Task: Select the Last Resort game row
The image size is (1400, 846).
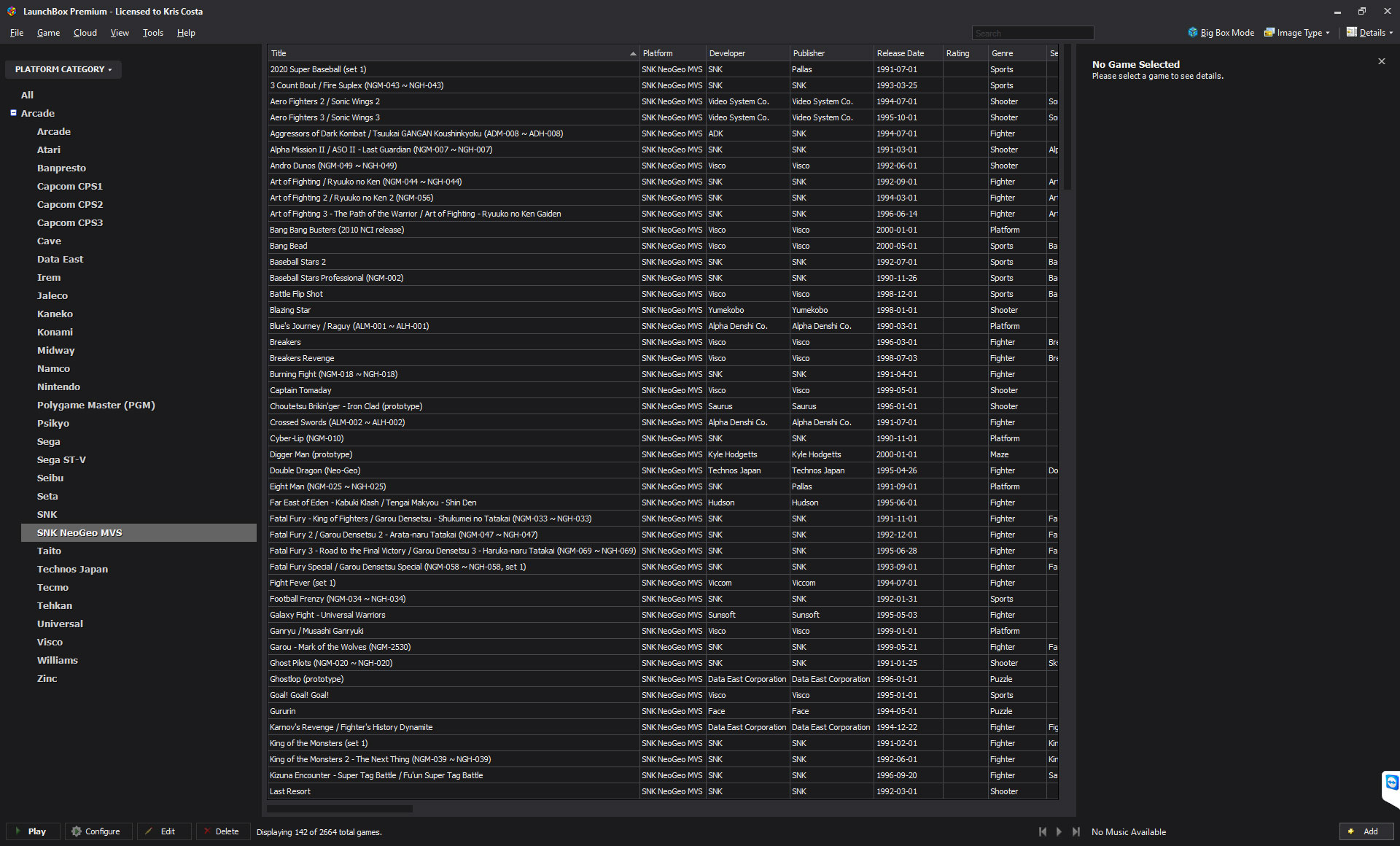Action: tap(663, 791)
